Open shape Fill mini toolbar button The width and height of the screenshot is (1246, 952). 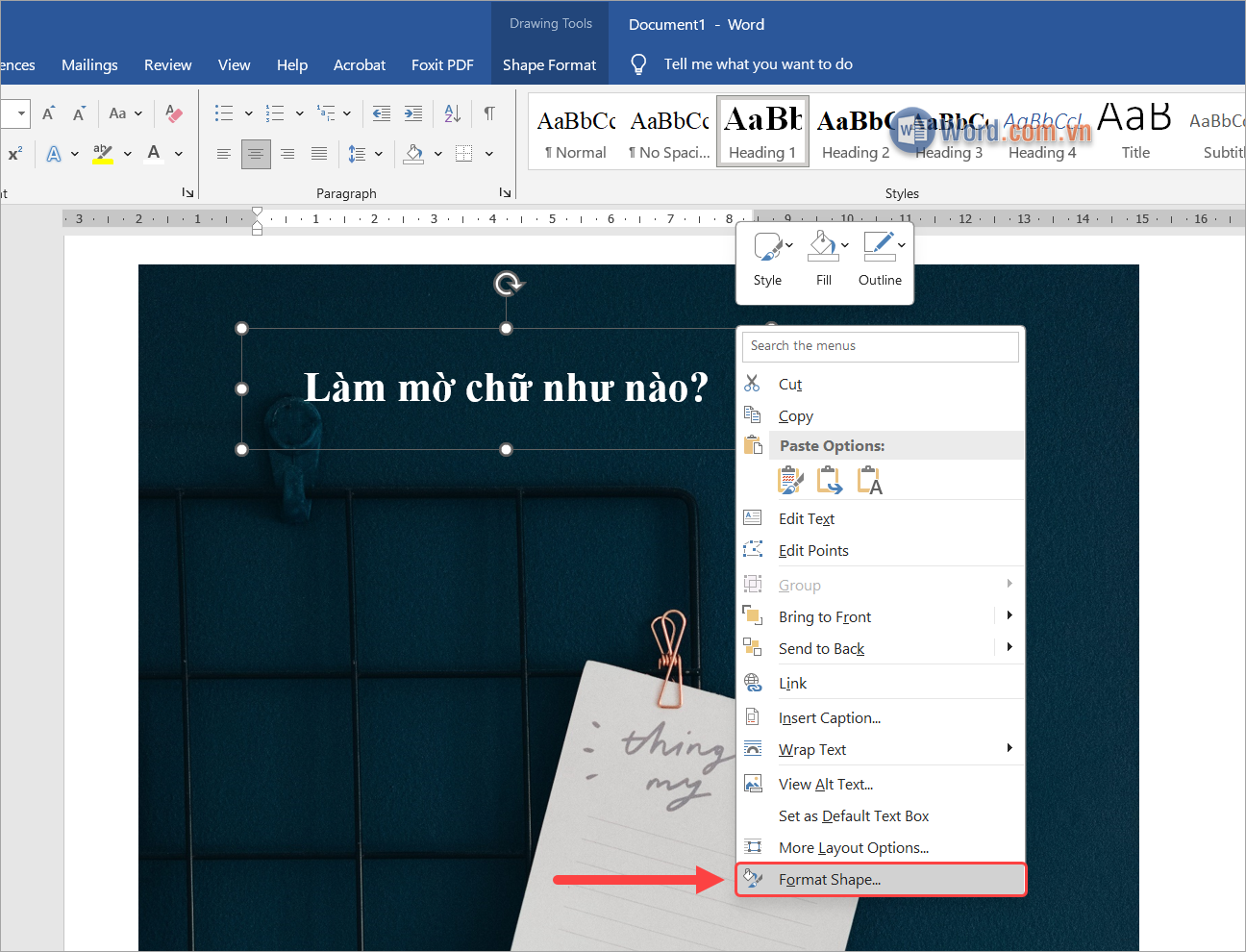[826, 259]
